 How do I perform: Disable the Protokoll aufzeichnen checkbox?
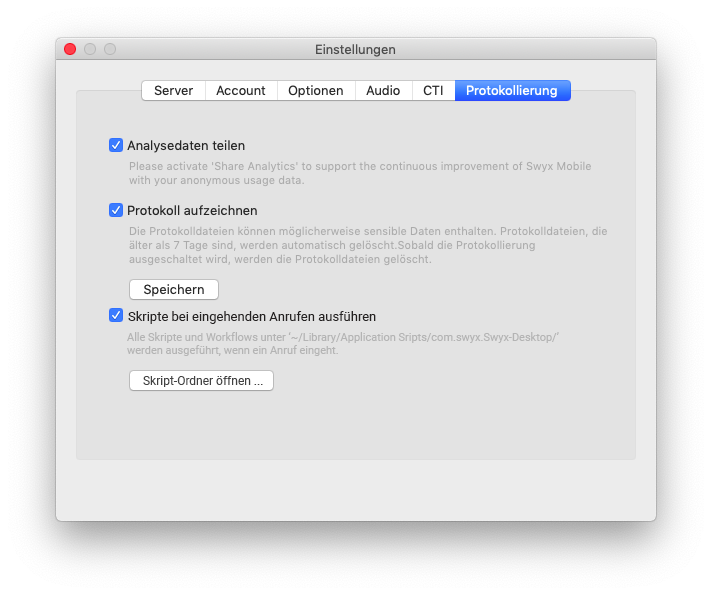(x=116, y=210)
